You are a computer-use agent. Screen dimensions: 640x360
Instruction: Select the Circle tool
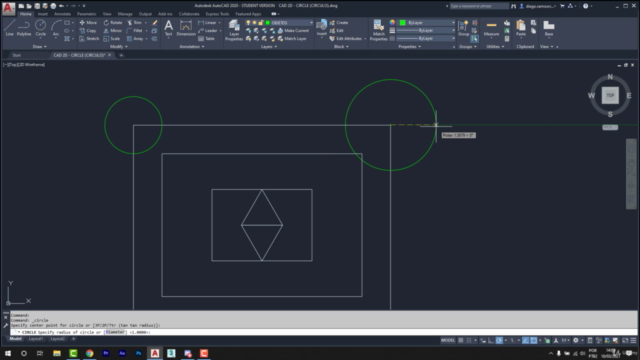40,28
